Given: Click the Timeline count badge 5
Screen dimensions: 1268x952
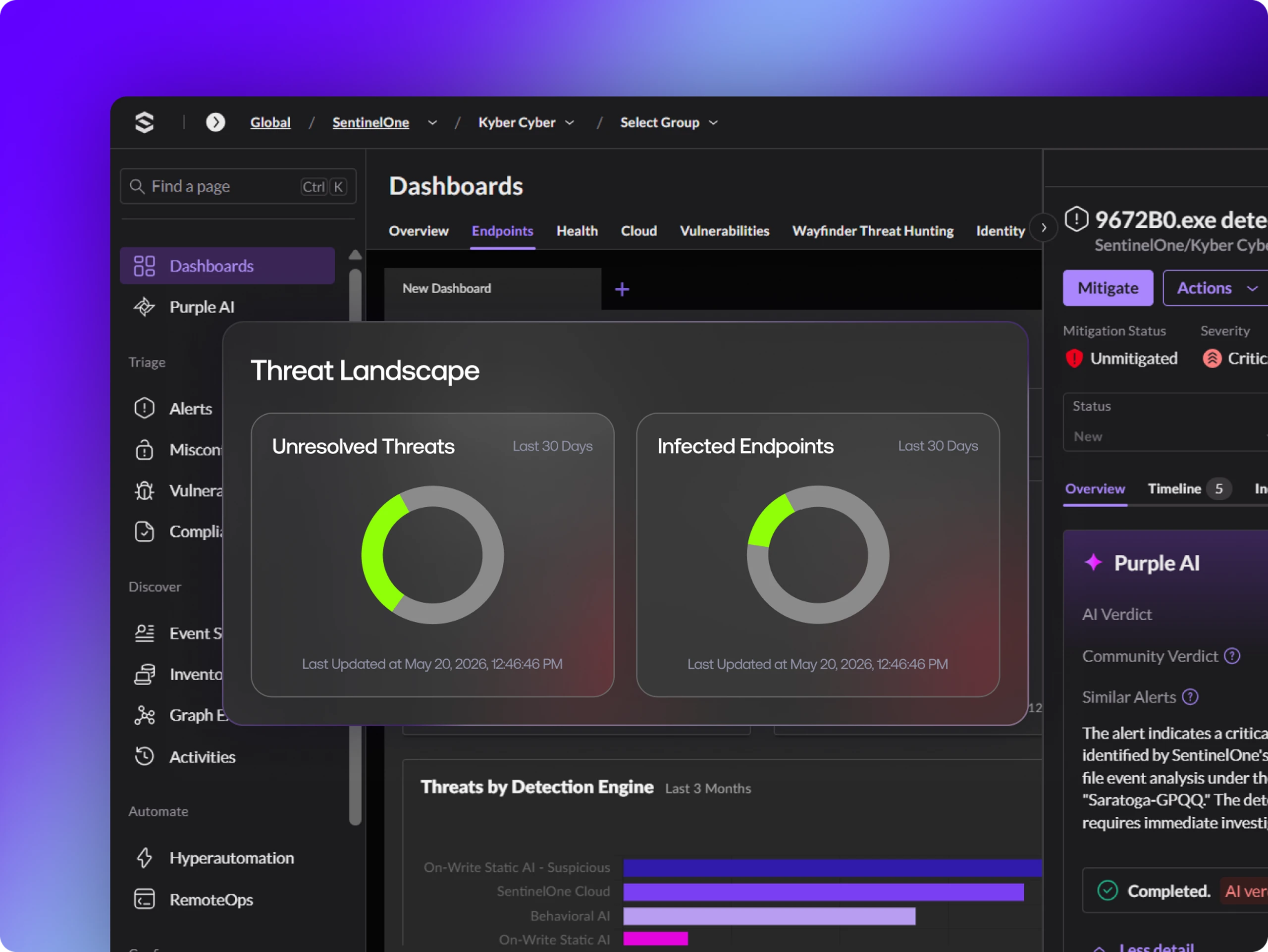Looking at the screenshot, I should coord(1218,489).
